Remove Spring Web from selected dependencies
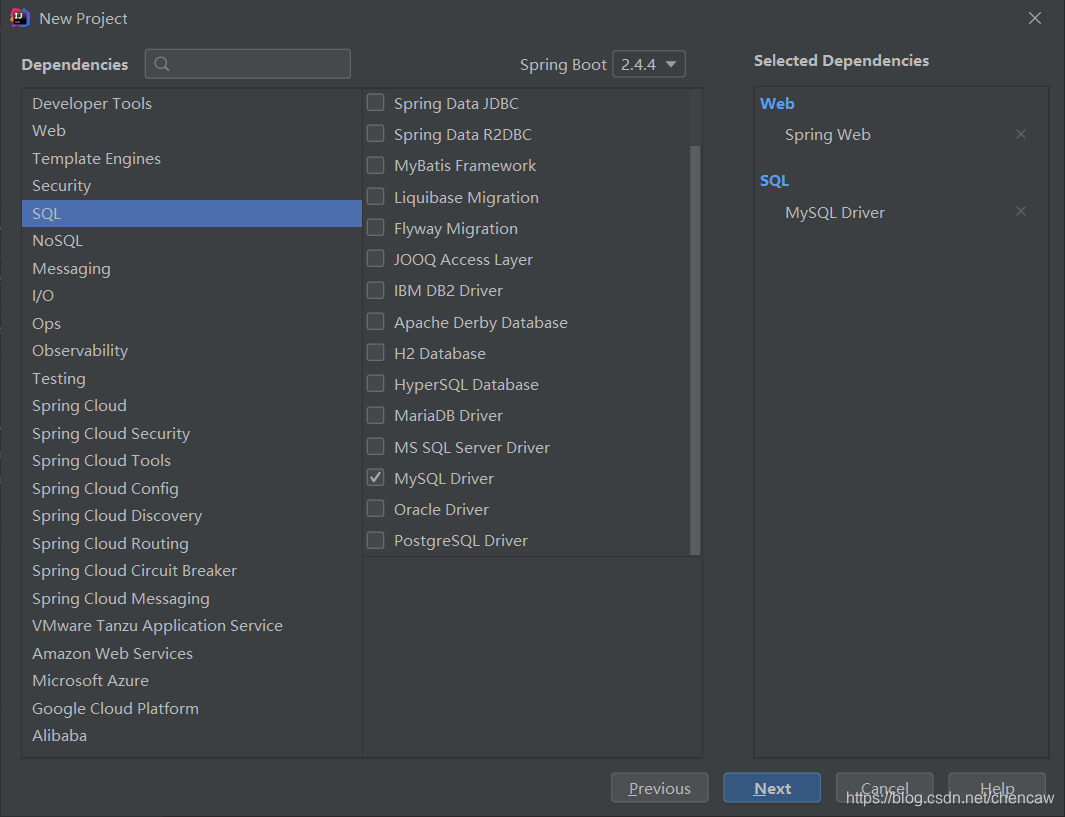This screenshot has width=1065, height=817. (1020, 134)
